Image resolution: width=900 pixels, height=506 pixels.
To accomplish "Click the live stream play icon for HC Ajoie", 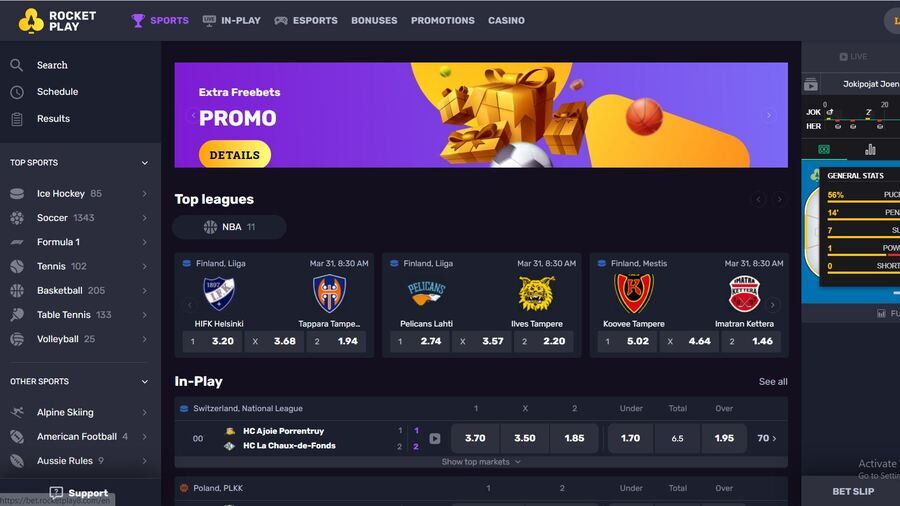I will tap(435, 438).
